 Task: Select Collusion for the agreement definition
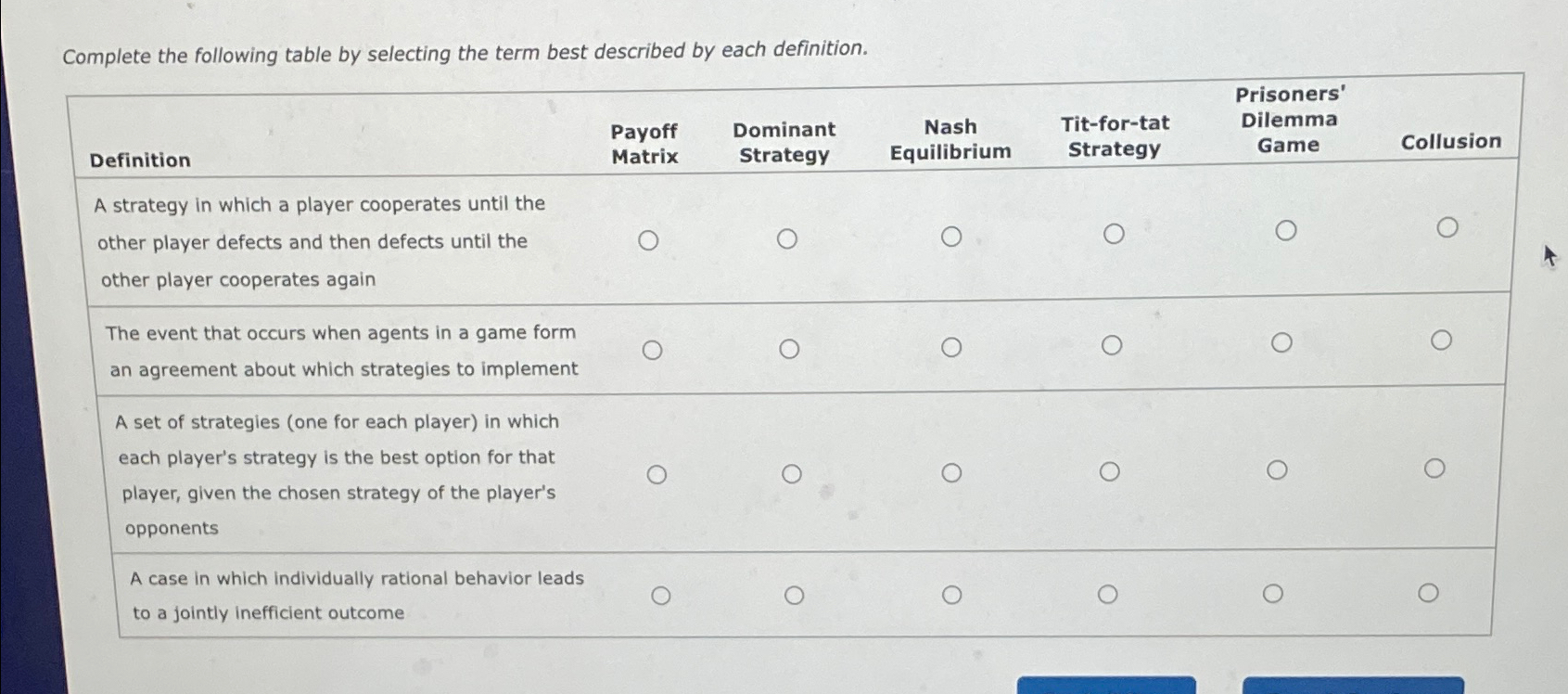[x=1440, y=341]
